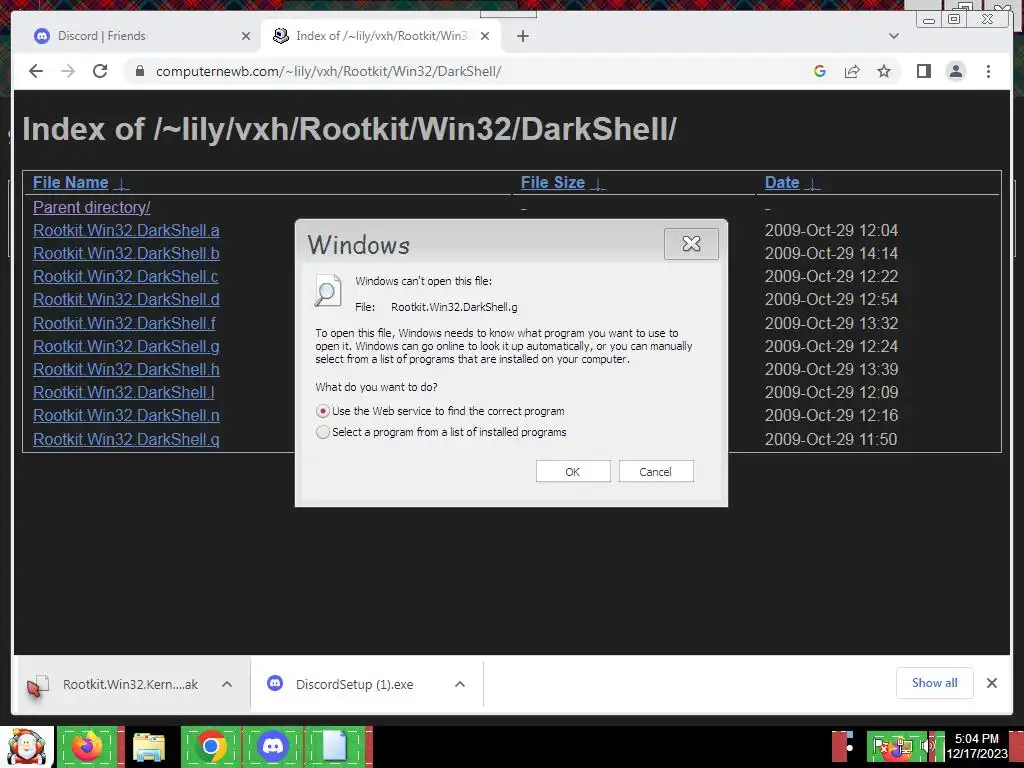The width and height of the screenshot is (1024, 768).
Task: Open Rootkit.Win32.DarkShell.q link
Action: 126,439
